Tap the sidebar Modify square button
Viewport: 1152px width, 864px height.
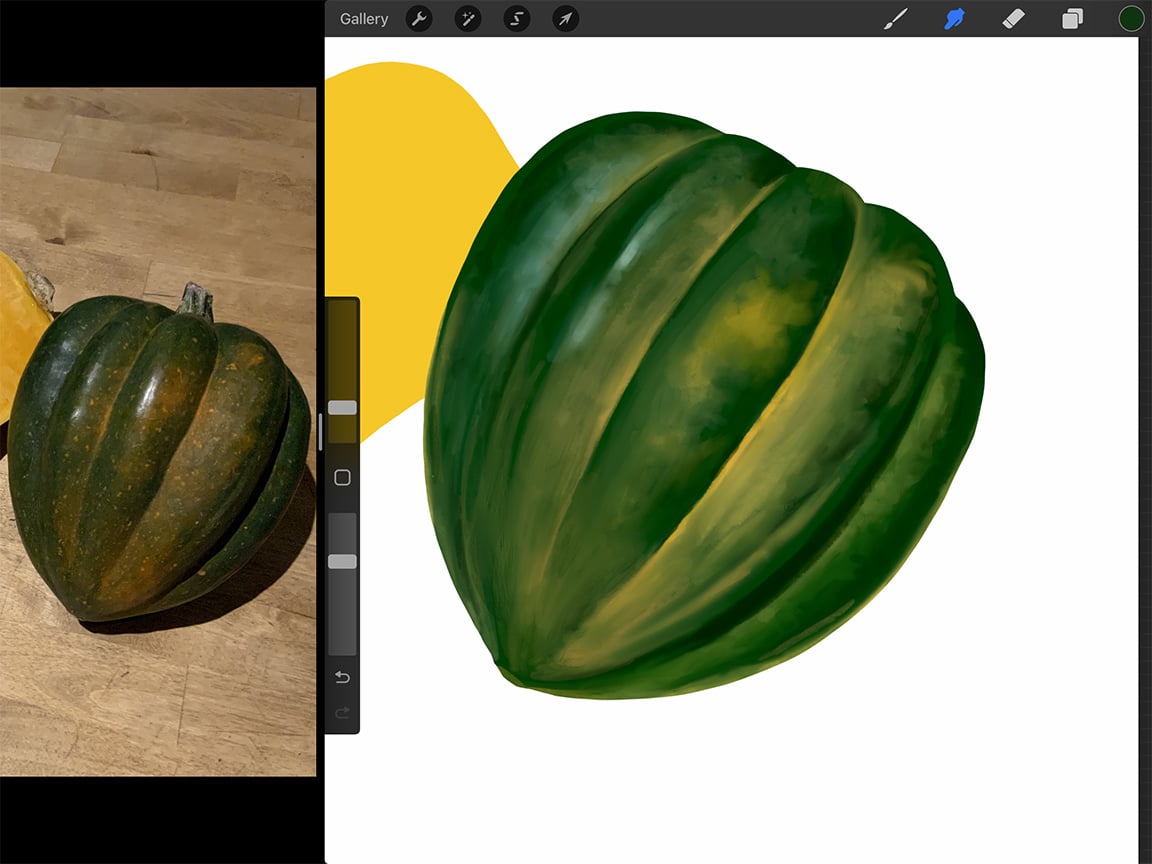coord(342,477)
